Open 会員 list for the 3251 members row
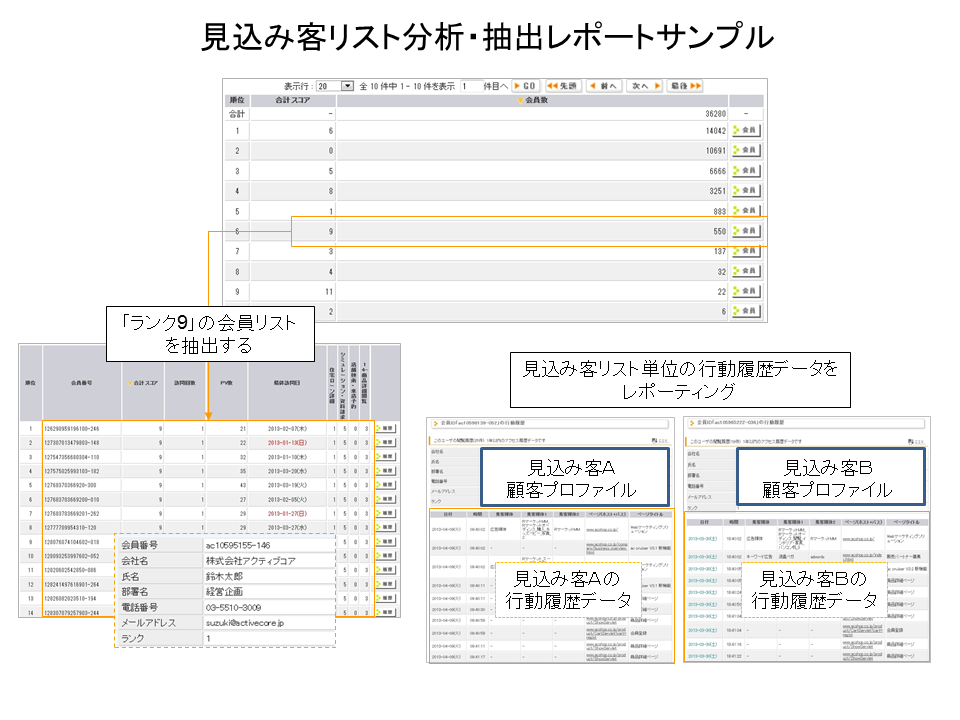The width and height of the screenshot is (960, 720). [746, 190]
